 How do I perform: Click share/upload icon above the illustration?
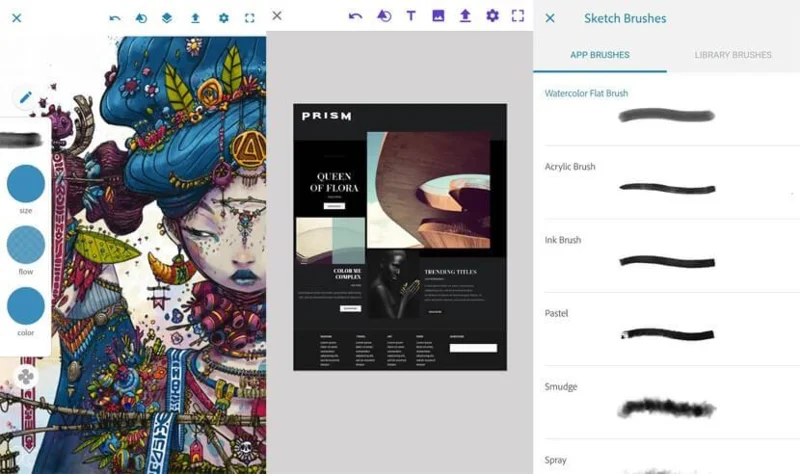pyautogui.click(x=195, y=18)
